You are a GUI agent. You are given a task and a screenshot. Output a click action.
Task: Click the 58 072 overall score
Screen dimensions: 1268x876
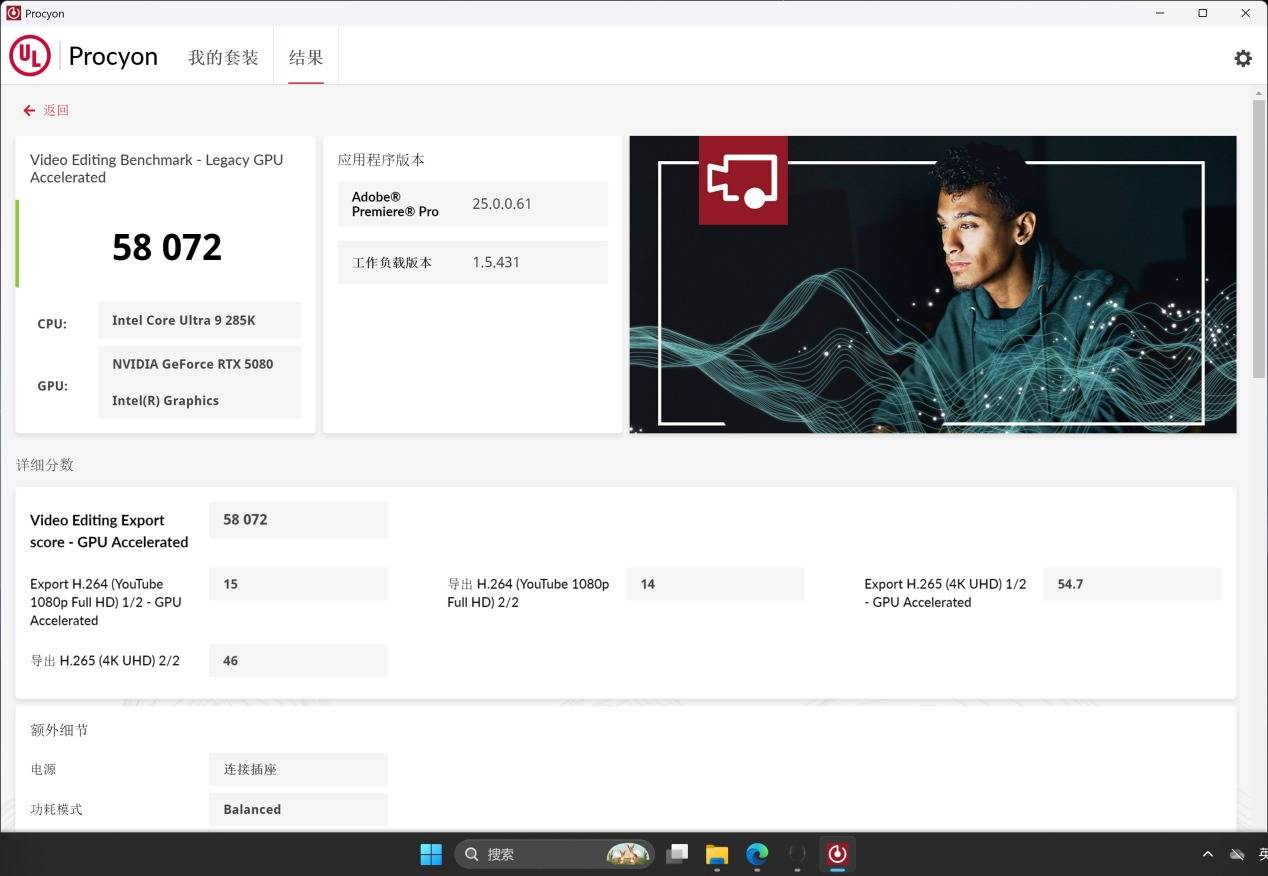[x=167, y=247]
